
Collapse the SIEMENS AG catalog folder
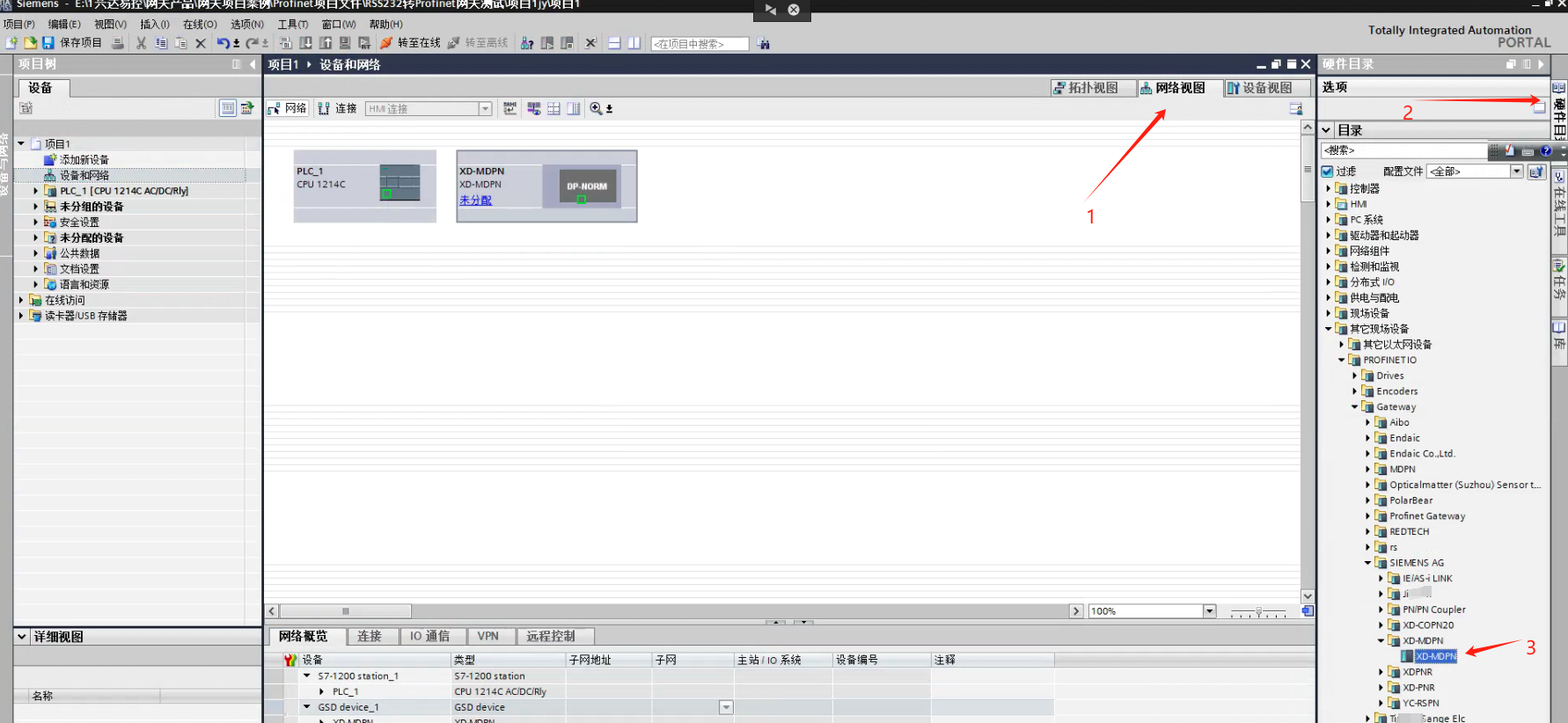point(1368,563)
